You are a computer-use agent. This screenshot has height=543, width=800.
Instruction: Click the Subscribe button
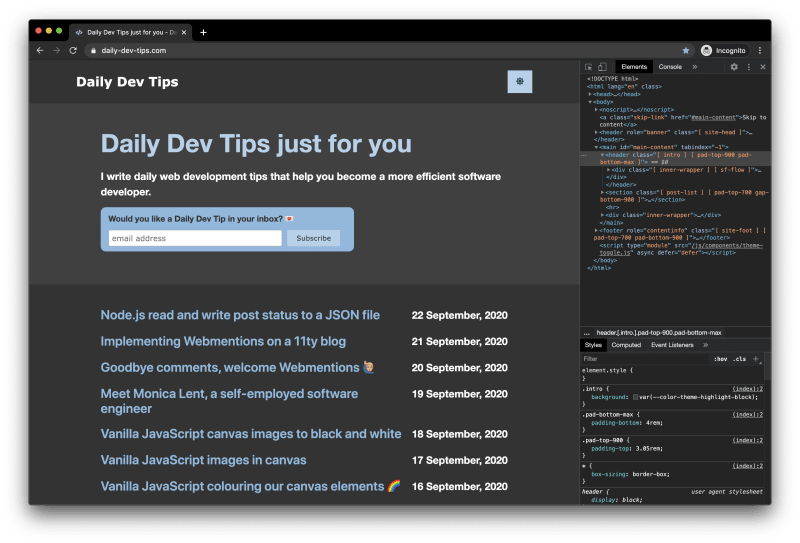[313, 238]
